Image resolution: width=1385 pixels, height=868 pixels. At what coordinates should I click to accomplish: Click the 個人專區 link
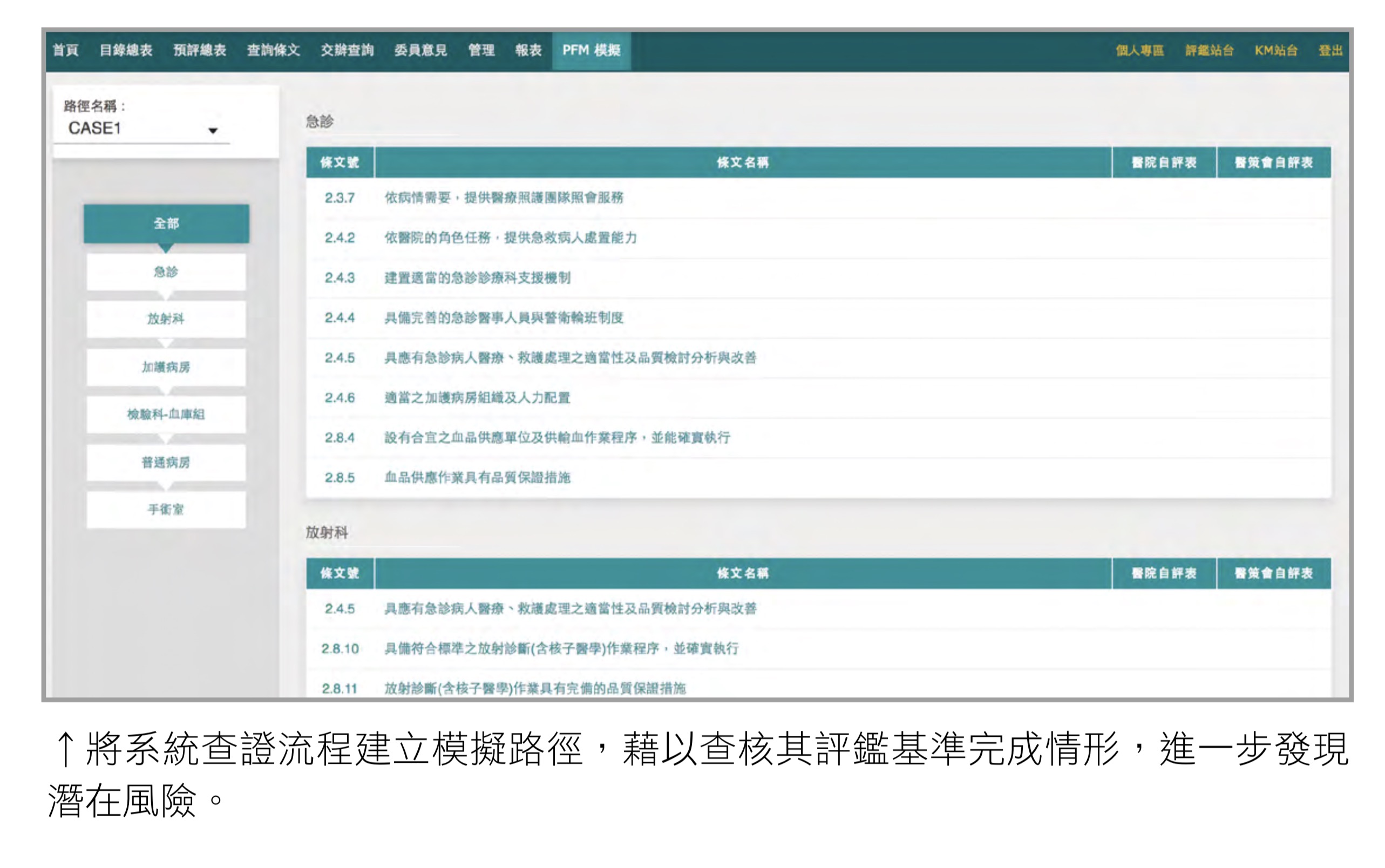coord(1139,51)
